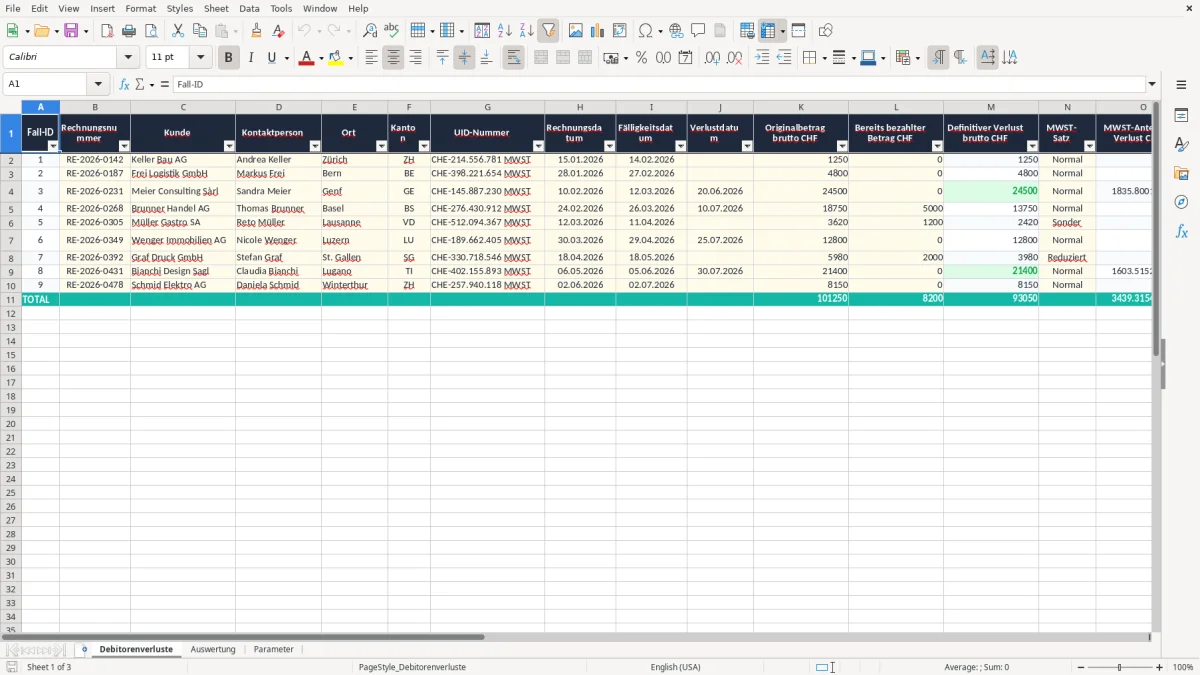Open the font color dropdown arrow
Image resolution: width=1200 pixels, height=675 pixels.
pos(320,58)
